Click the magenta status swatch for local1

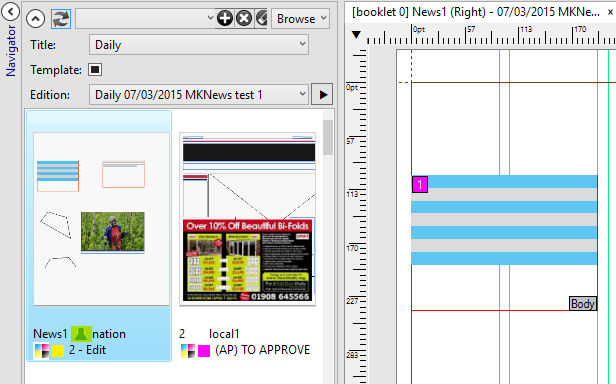click(204, 351)
